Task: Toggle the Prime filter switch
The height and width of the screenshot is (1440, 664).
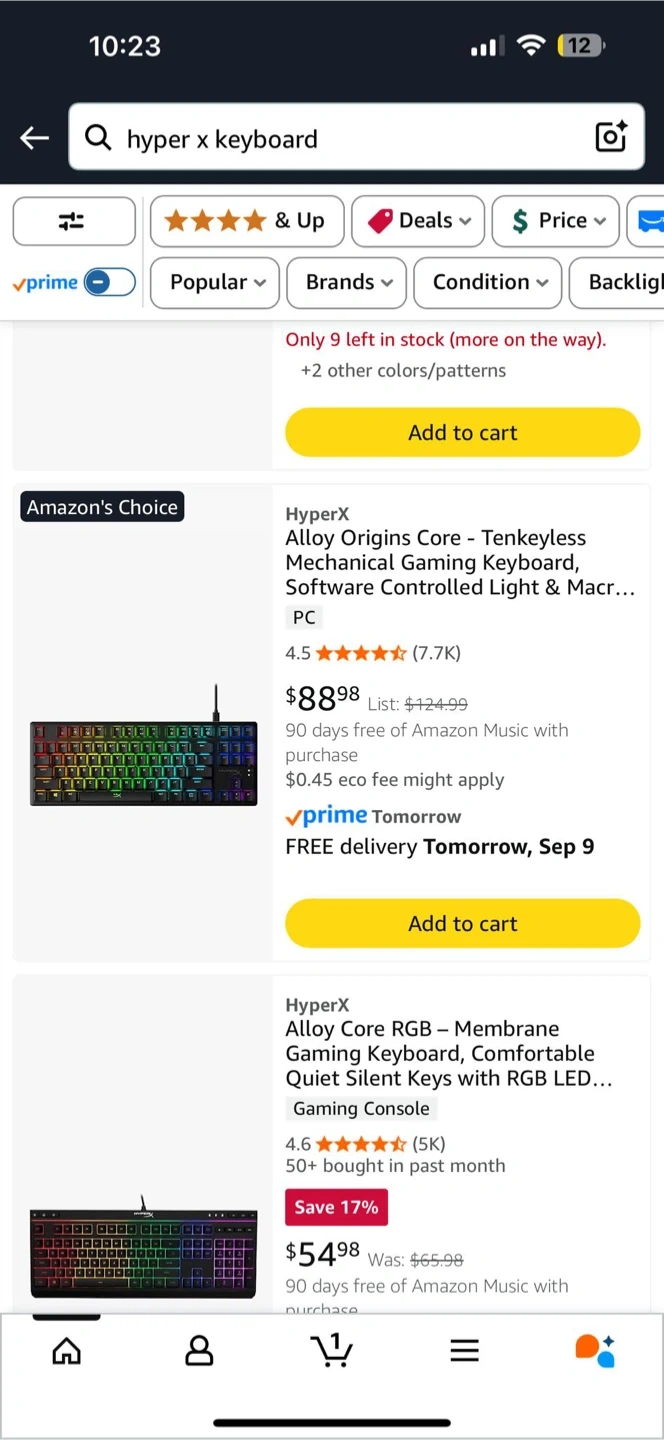Action: coord(109,282)
